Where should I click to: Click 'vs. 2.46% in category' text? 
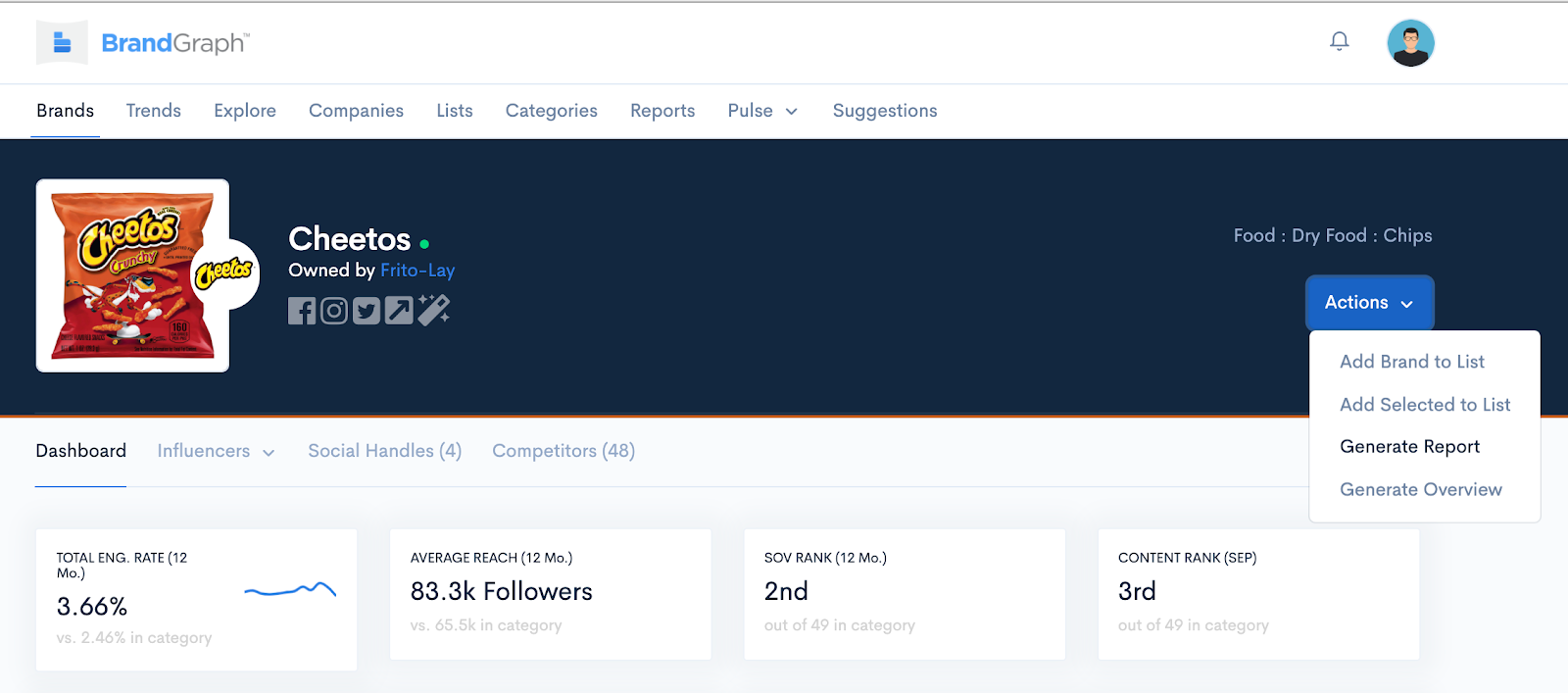pyautogui.click(x=134, y=638)
